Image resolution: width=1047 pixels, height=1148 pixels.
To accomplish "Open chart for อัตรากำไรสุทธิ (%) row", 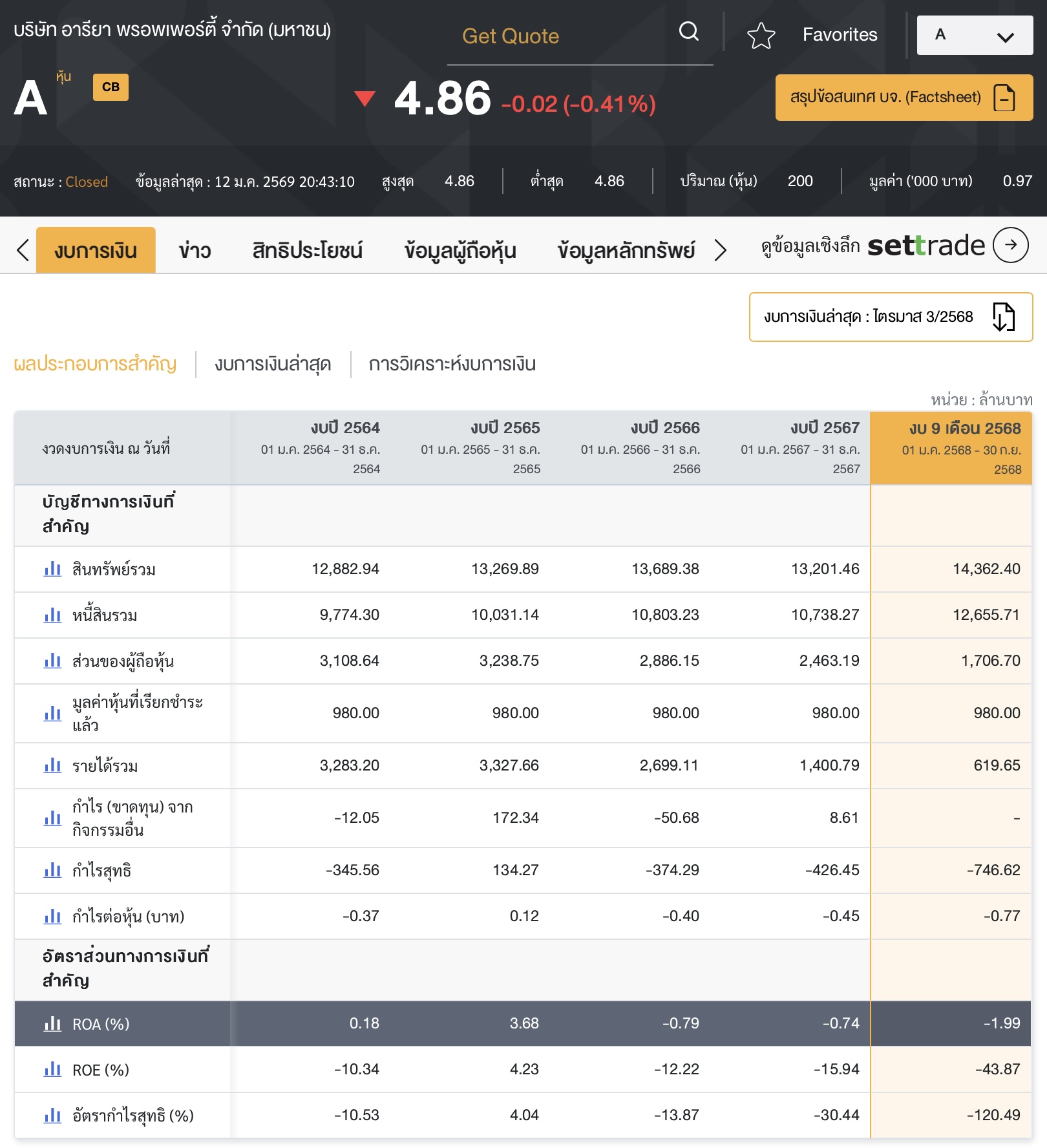I will click(x=52, y=1116).
